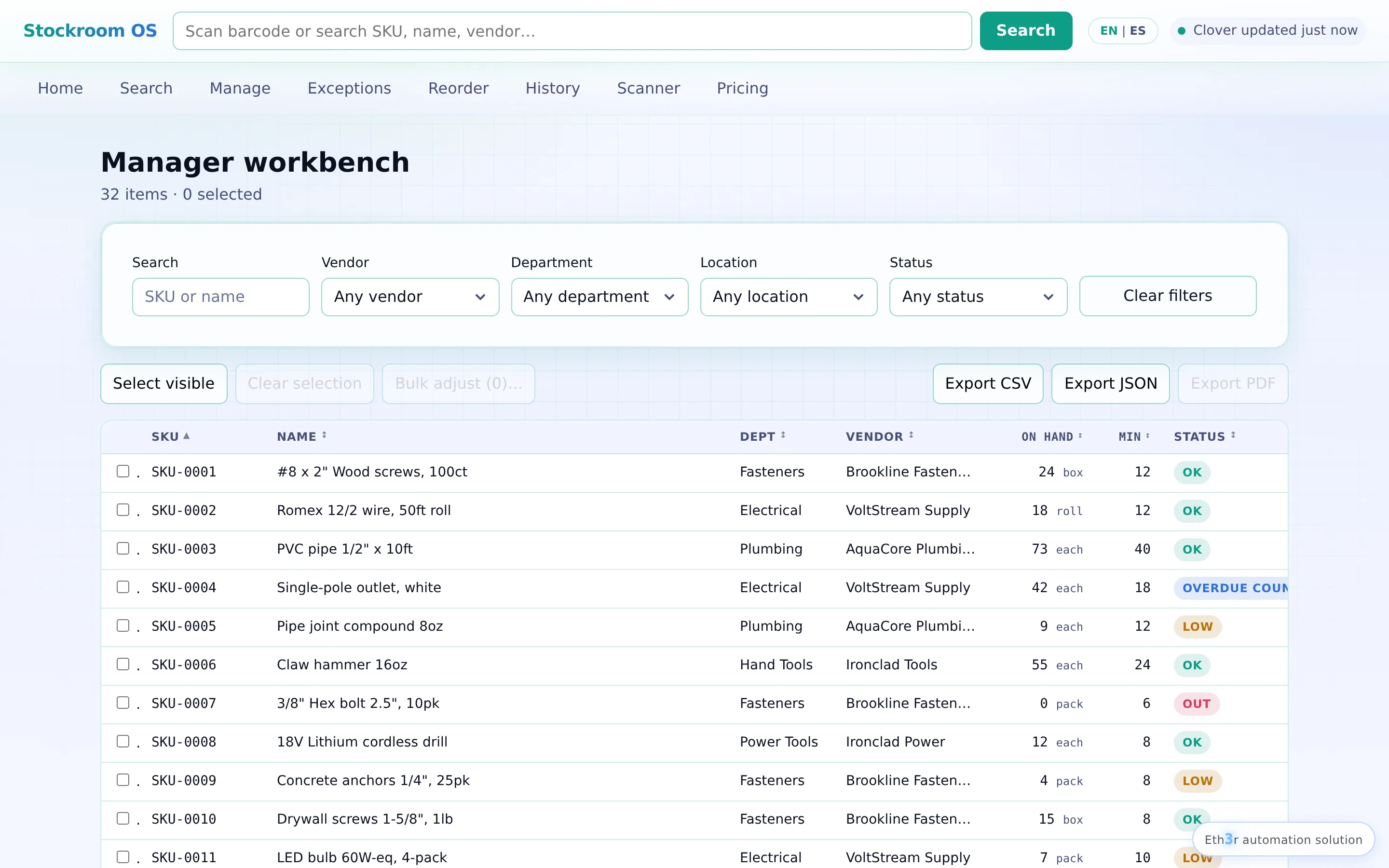Click the Clover updated just now status
Screen dimensions: 1389x868
click(x=1267, y=30)
